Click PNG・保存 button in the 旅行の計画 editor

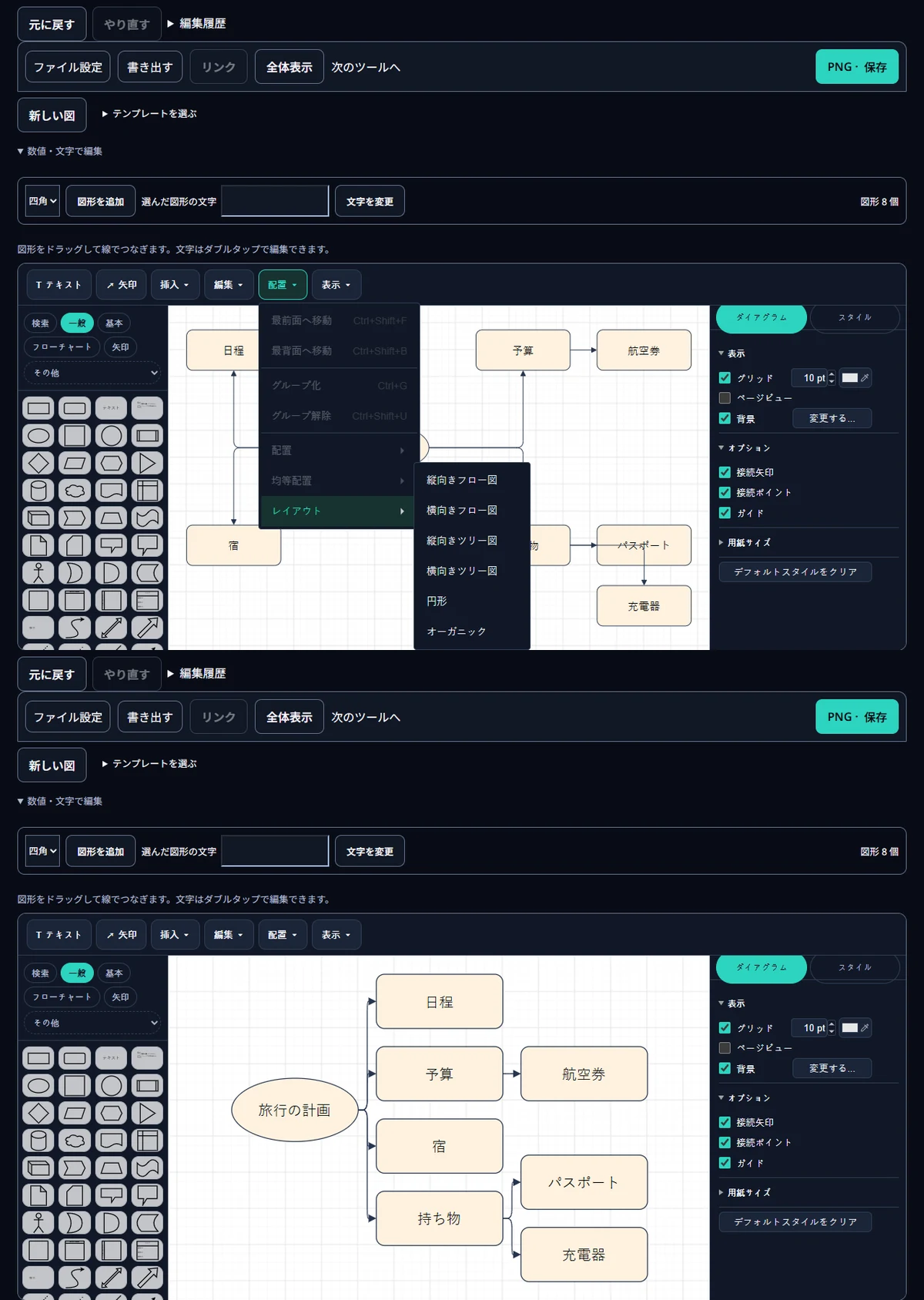857,717
